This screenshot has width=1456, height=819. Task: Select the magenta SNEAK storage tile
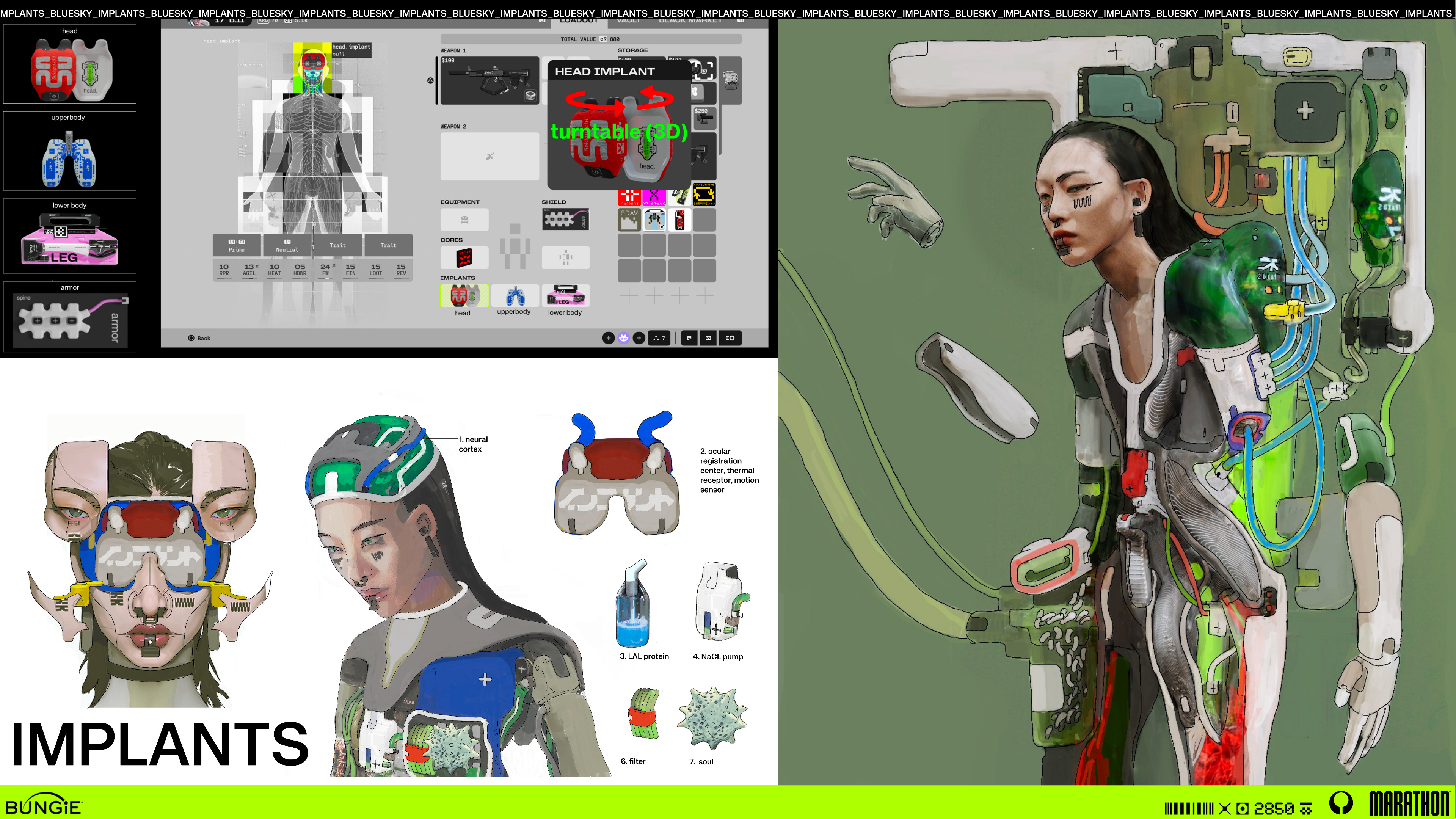654,198
